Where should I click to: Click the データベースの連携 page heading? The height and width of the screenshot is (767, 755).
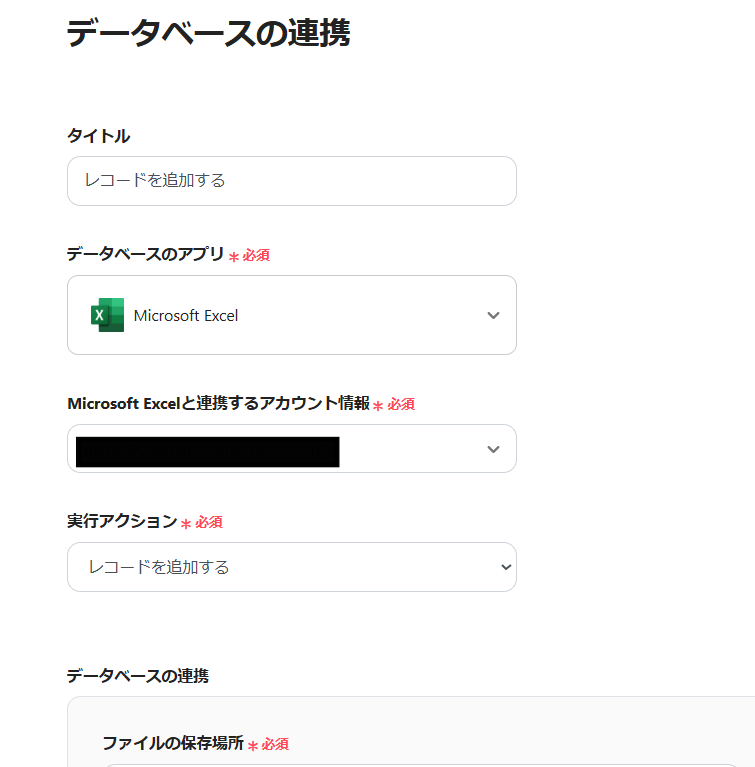(208, 33)
